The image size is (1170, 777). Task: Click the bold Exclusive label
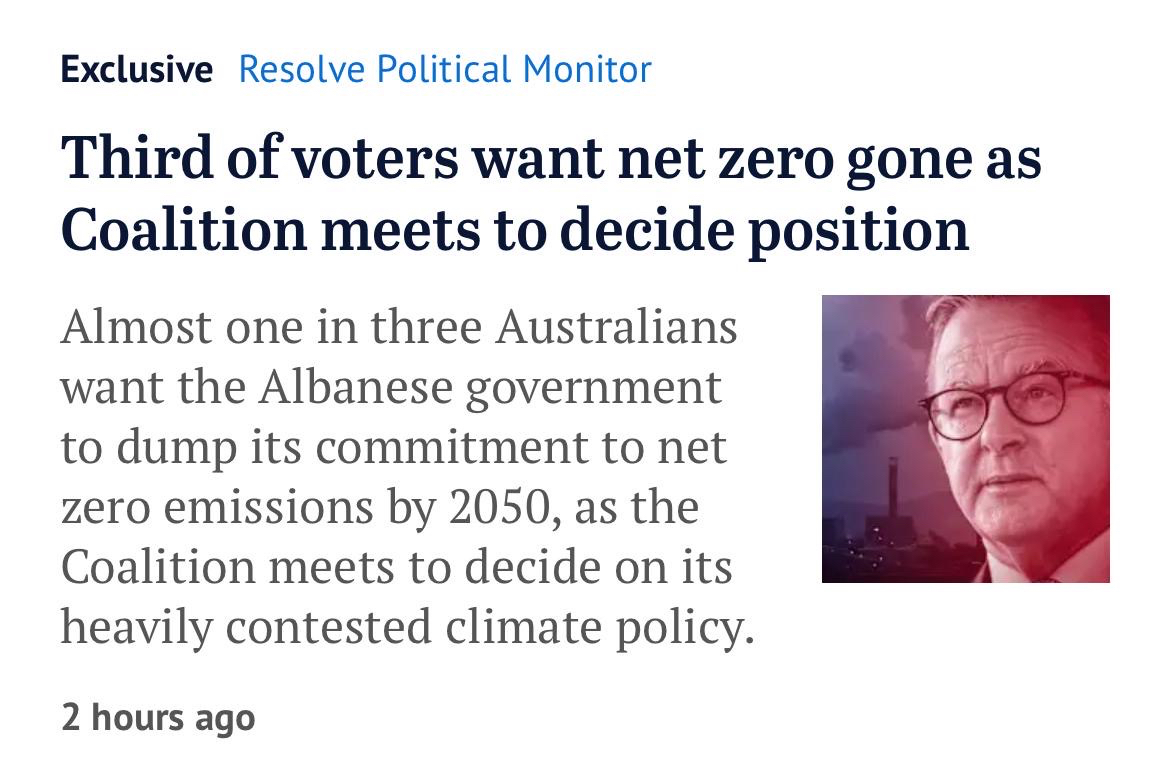[x=136, y=69]
